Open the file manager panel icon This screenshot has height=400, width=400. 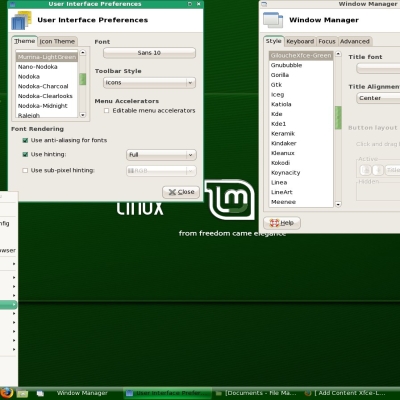tap(22, 393)
